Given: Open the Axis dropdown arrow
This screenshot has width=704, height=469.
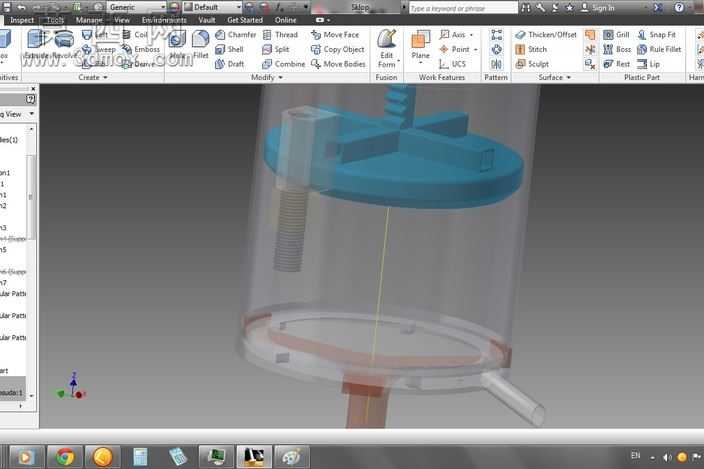Looking at the screenshot, I should (x=471, y=35).
